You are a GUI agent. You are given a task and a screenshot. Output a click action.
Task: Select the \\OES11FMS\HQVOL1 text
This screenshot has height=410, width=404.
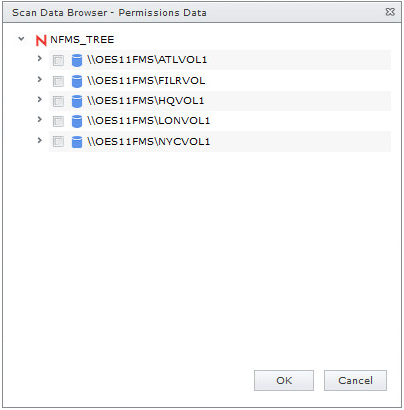[x=146, y=100]
